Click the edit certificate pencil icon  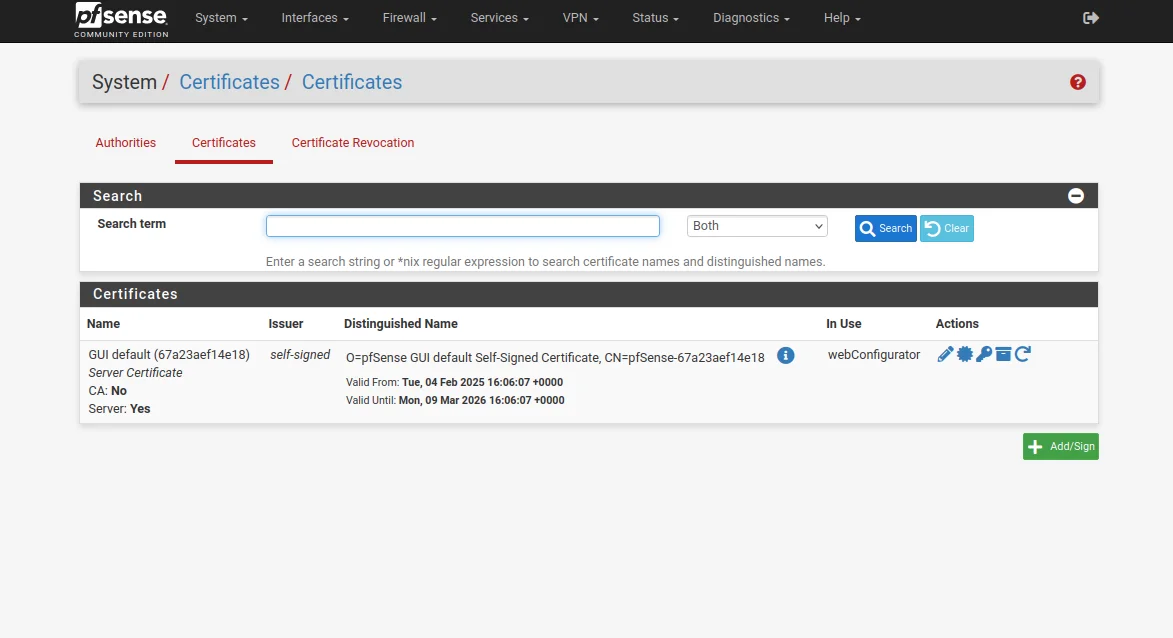click(x=945, y=354)
